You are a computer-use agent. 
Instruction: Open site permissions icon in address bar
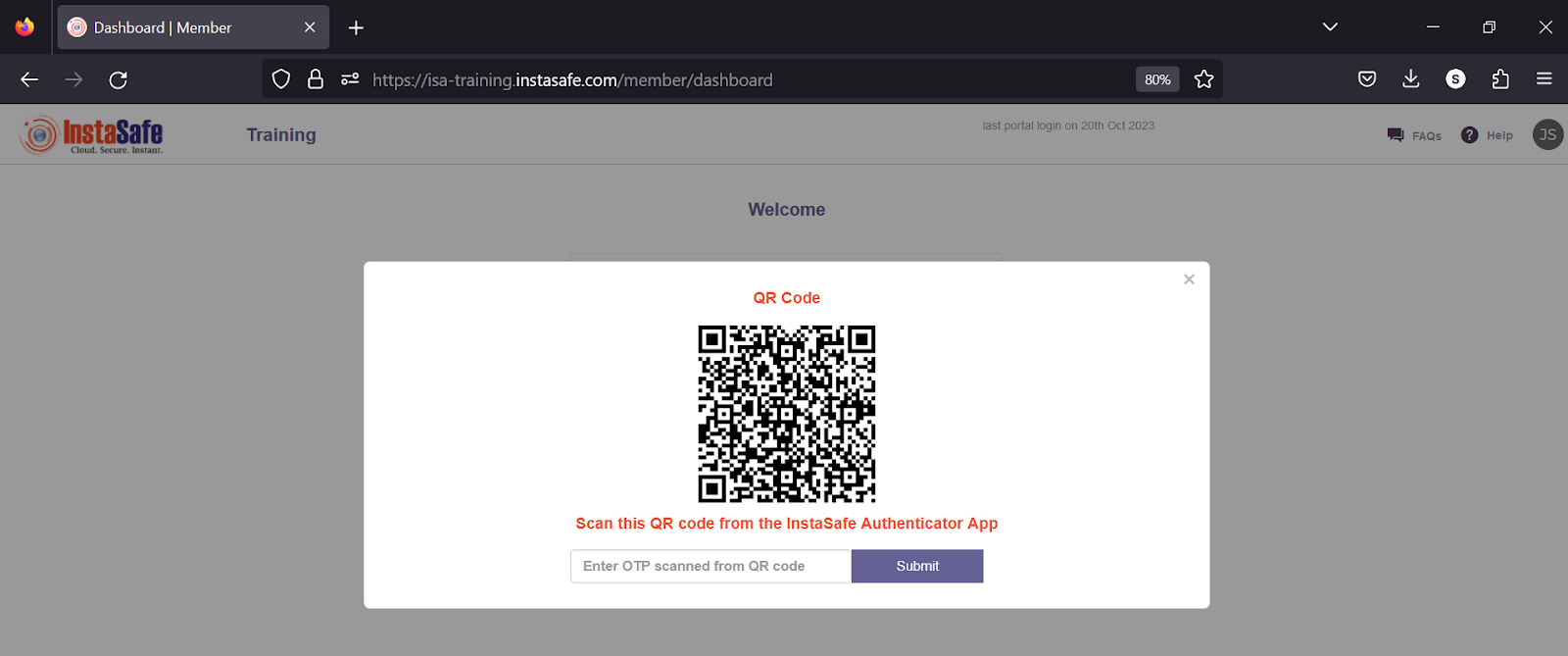(350, 79)
